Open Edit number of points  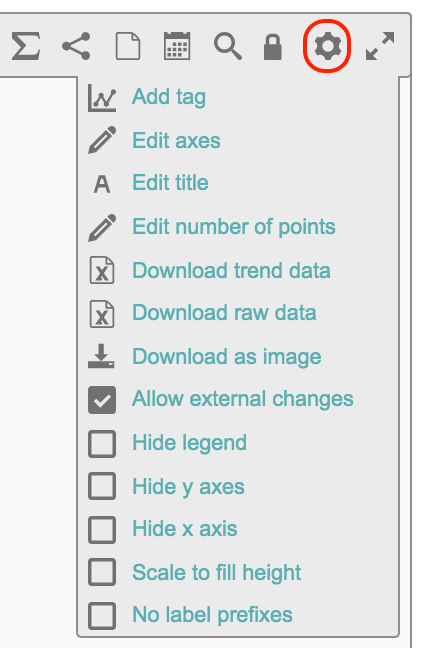pyautogui.click(x=234, y=227)
